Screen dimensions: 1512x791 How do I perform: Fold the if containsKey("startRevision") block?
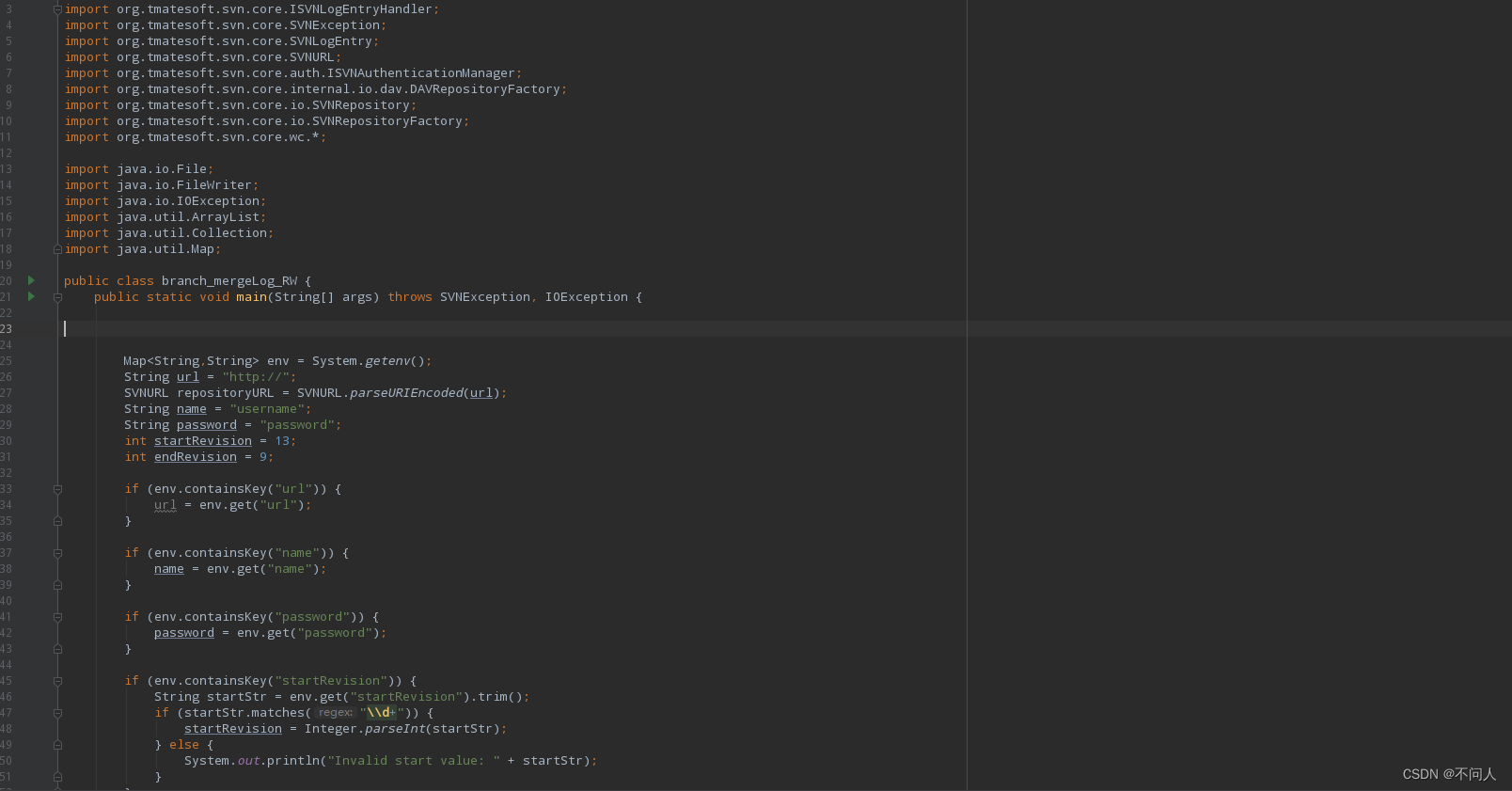pos(57,681)
